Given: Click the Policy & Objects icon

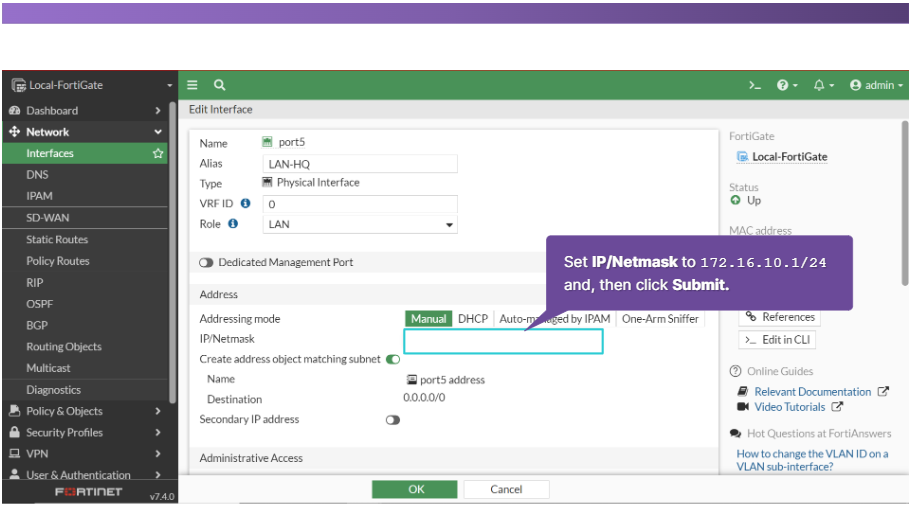Looking at the screenshot, I should [x=15, y=411].
